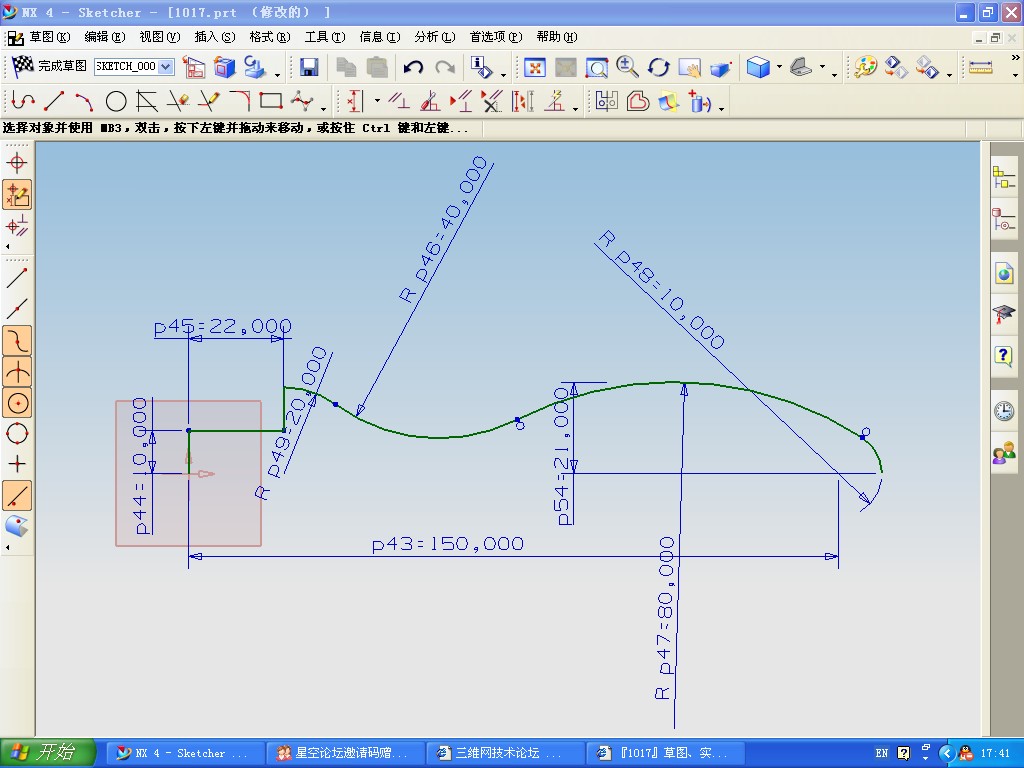Click the Undo arrow icon
The width and height of the screenshot is (1024, 768).
(413, 67)
